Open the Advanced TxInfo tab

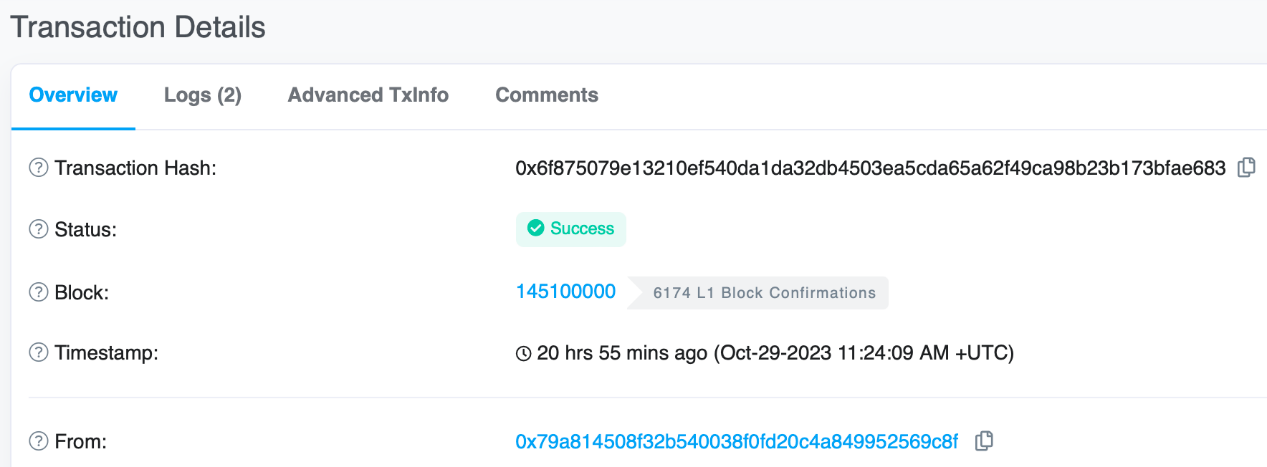[x=368, y=95]
